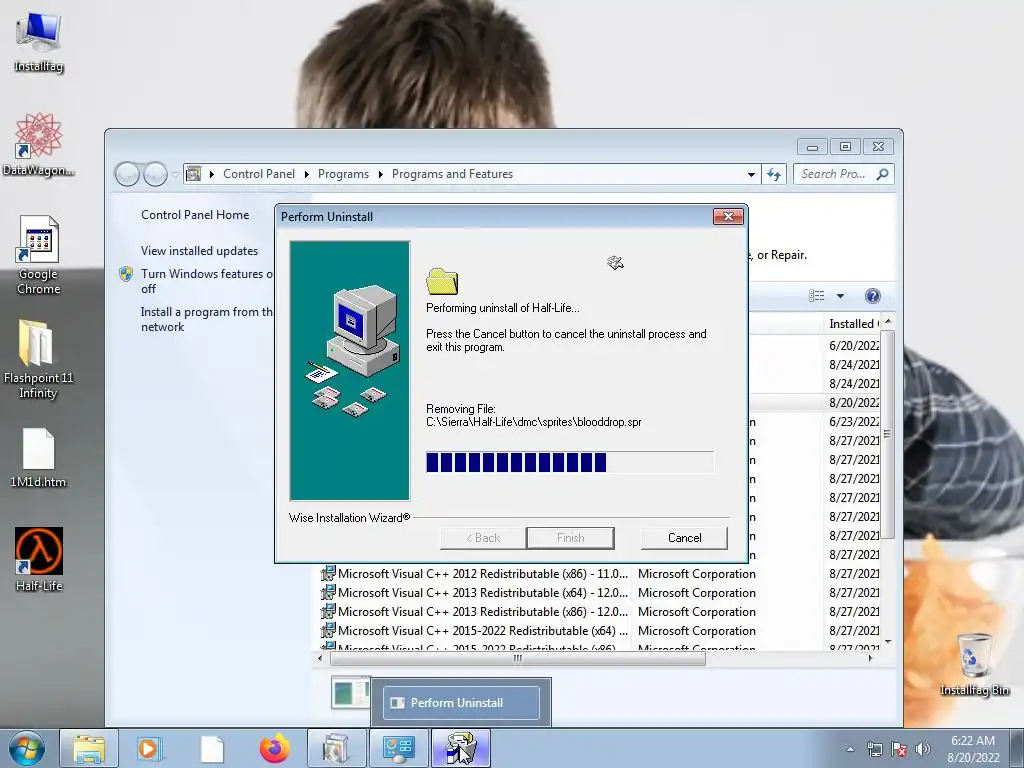
Task: Launch the Google Chrome desktop shortcut
Action: [39, 255]
